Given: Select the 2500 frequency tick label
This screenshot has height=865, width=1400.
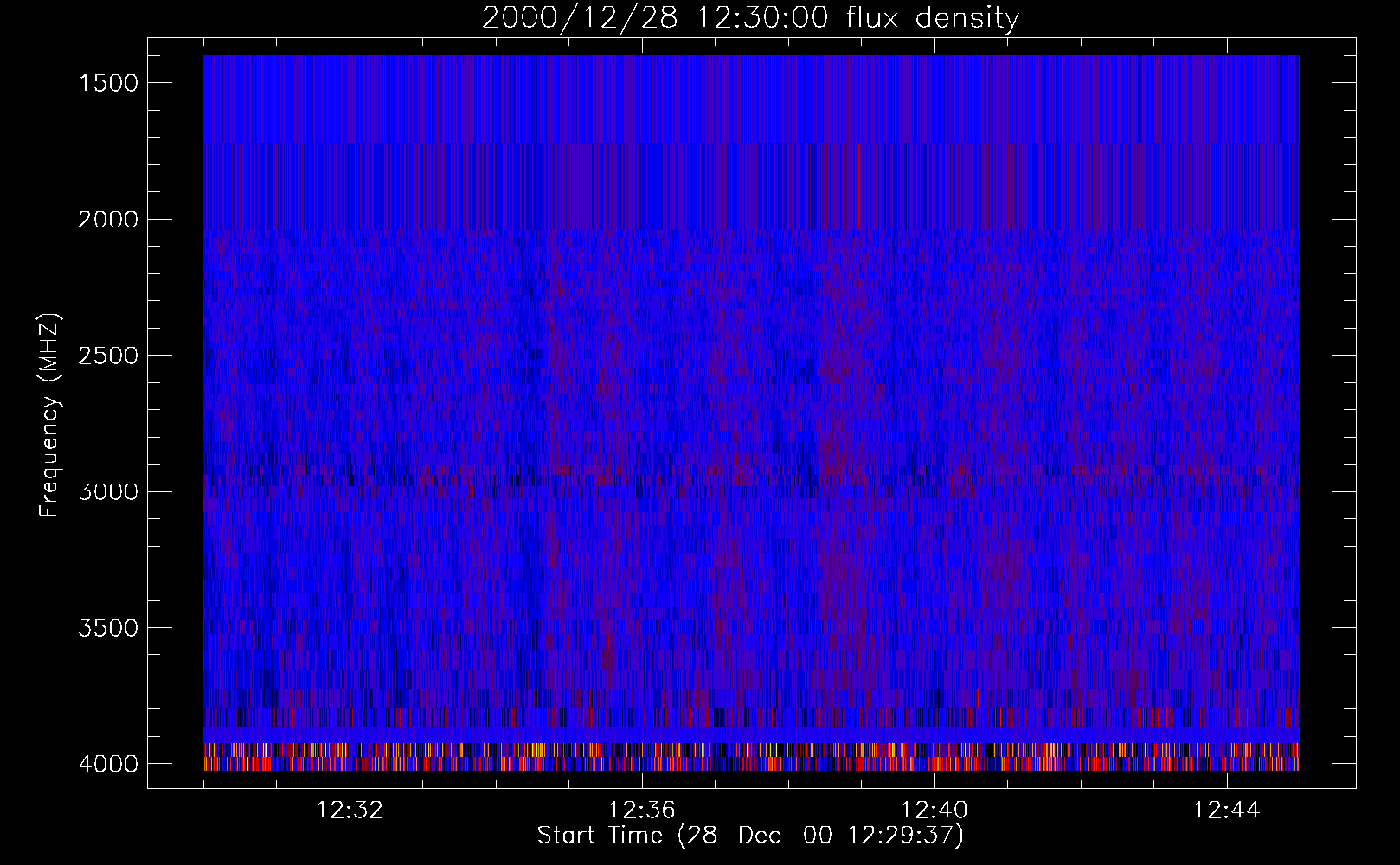Looking at the screenshot, I should [x=108, y=356].
